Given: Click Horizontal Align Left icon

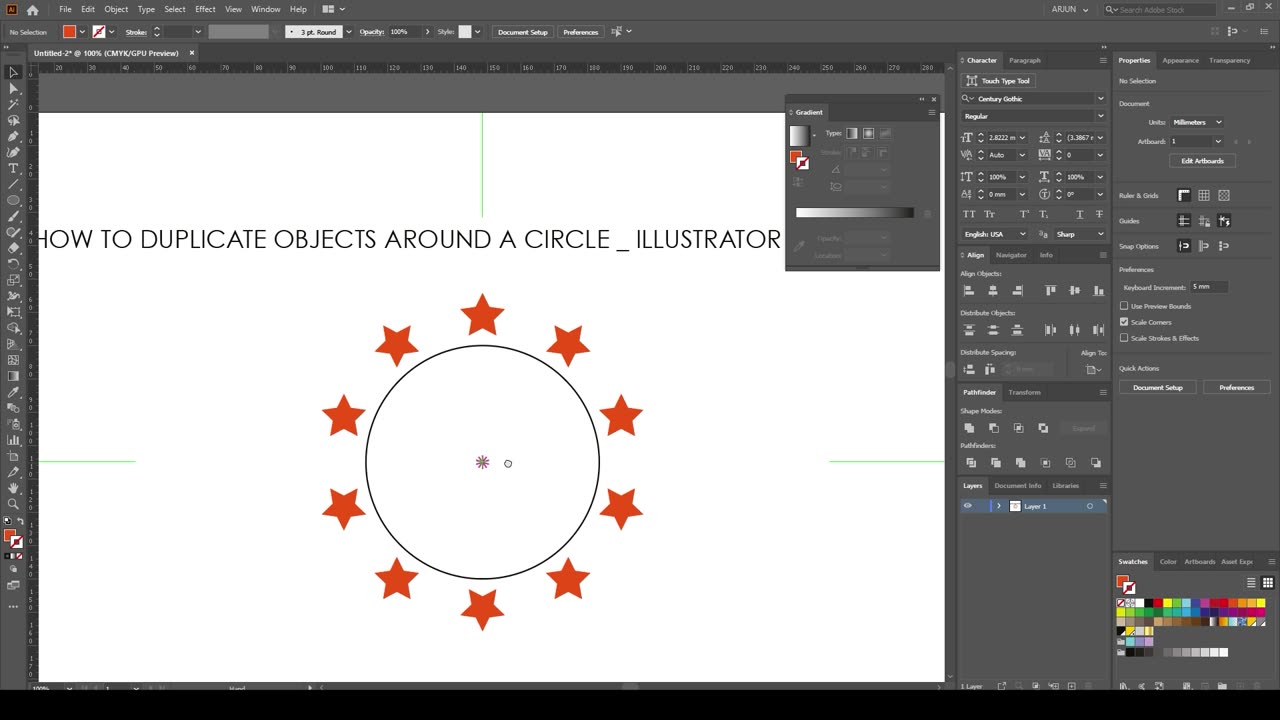Looking at the screenshot, I should pyautogui.click(x=968, y=290).
